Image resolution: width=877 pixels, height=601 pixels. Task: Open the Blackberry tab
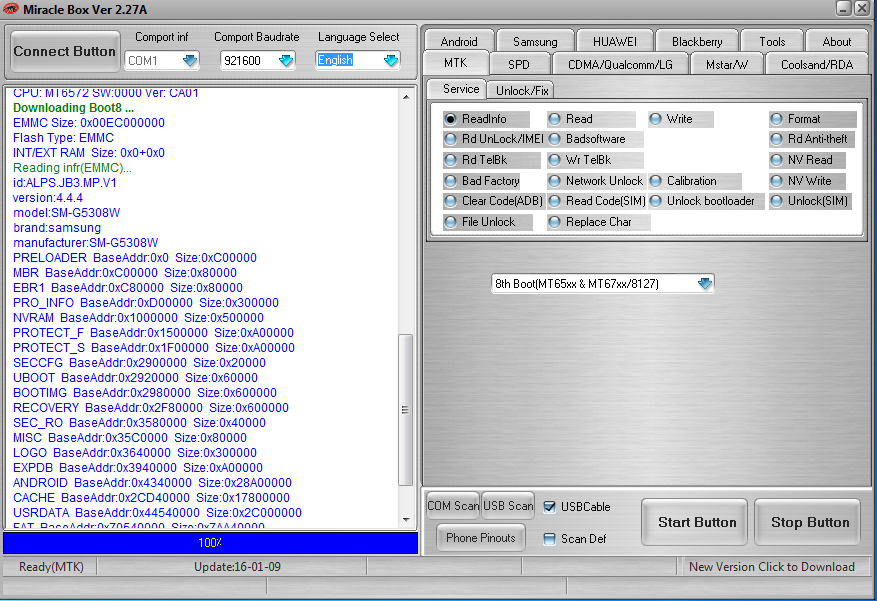696,41
